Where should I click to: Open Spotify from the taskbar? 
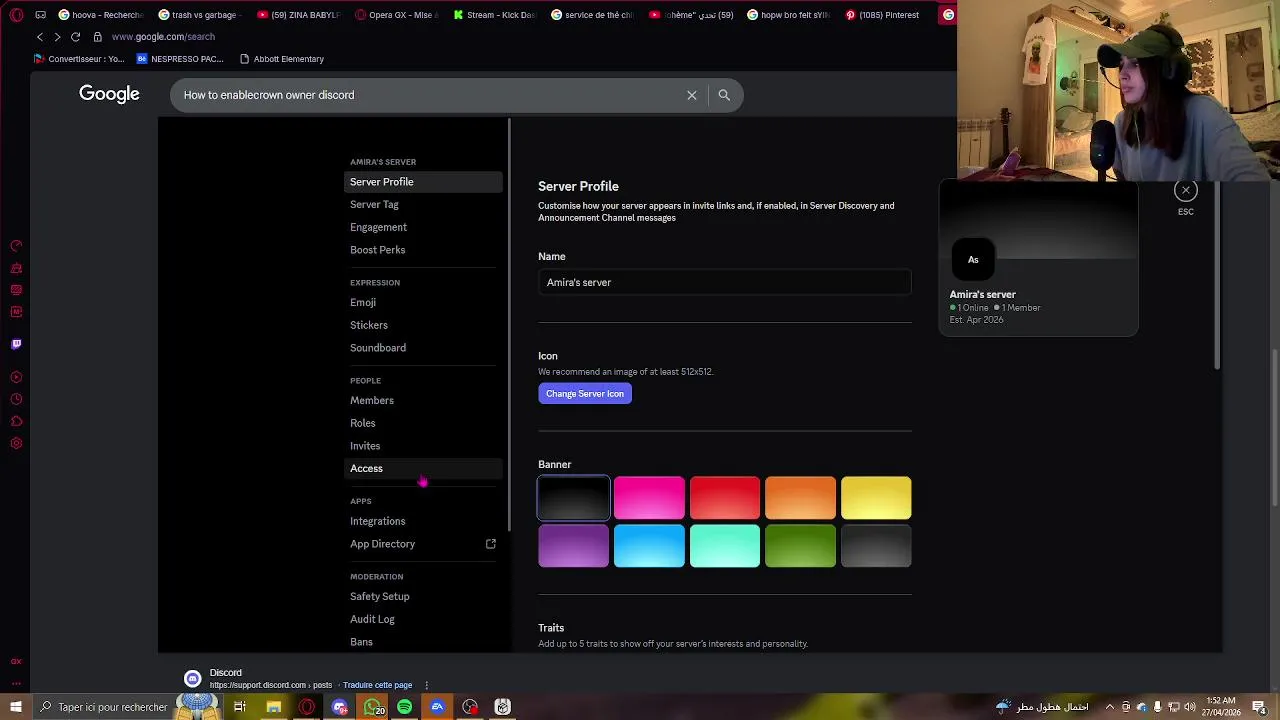point(404,707)
